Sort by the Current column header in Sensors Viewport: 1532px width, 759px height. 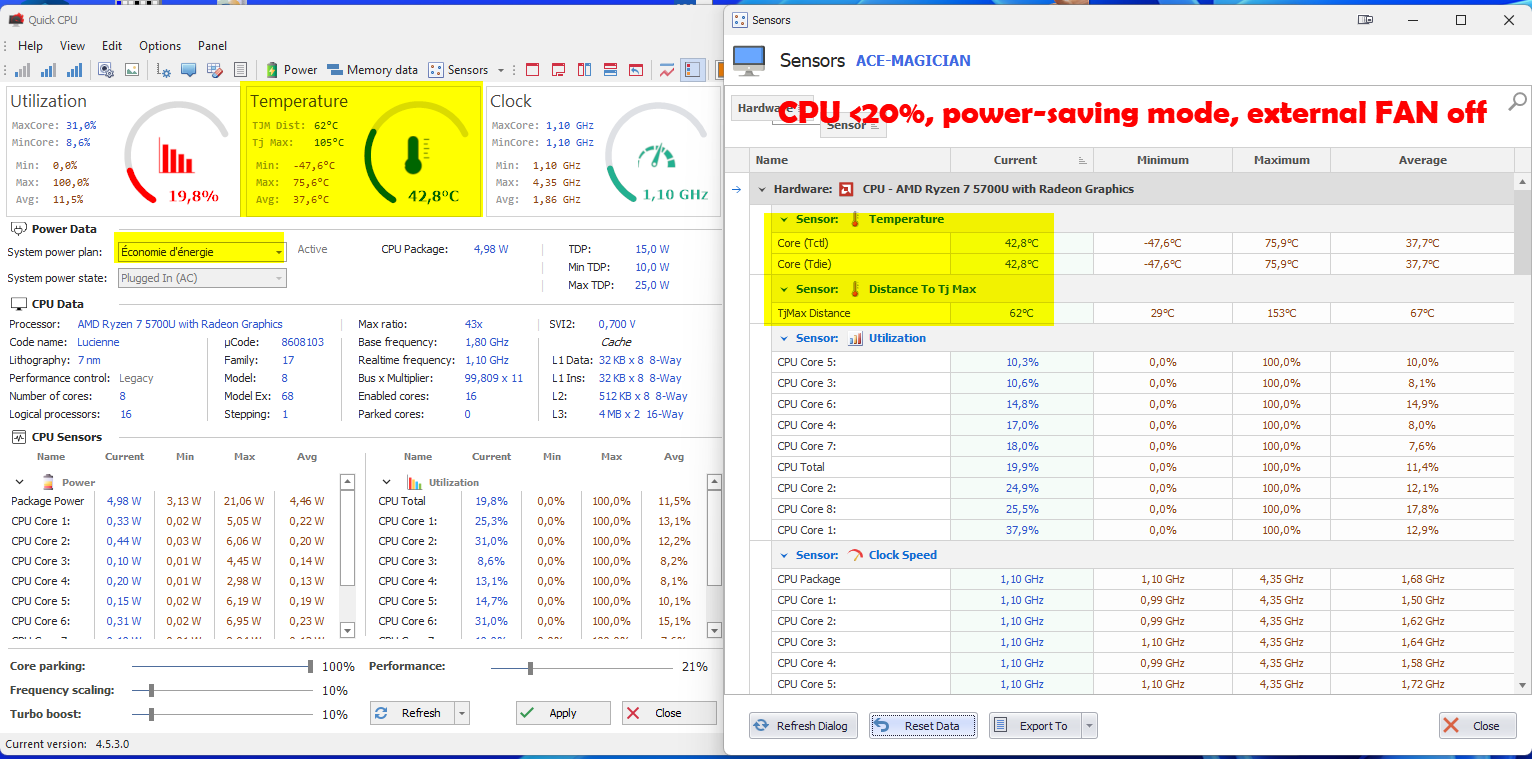click(1021, 160)
